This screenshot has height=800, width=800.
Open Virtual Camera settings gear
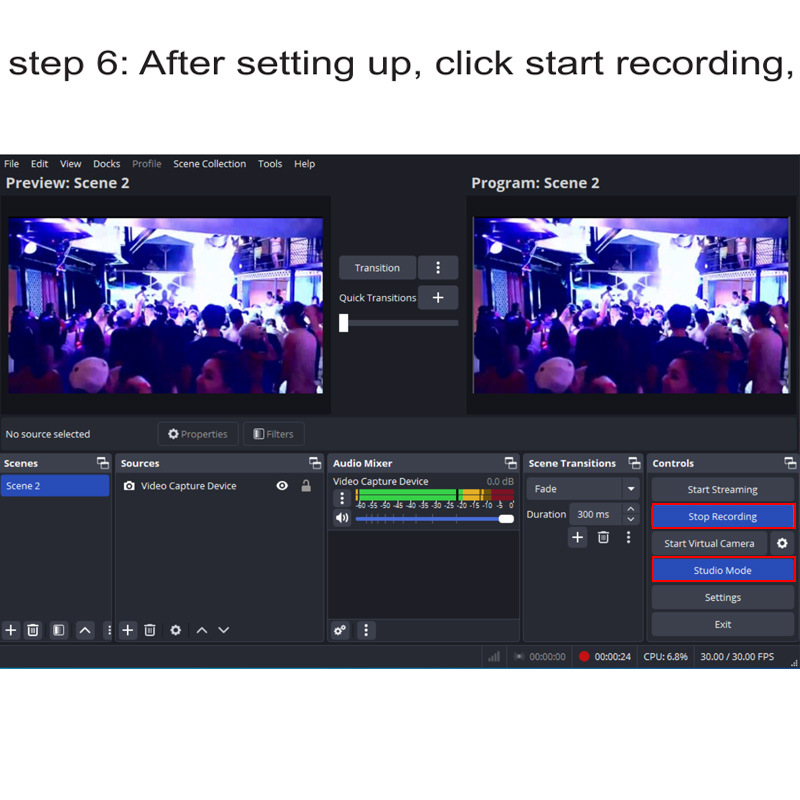(782, 543)
